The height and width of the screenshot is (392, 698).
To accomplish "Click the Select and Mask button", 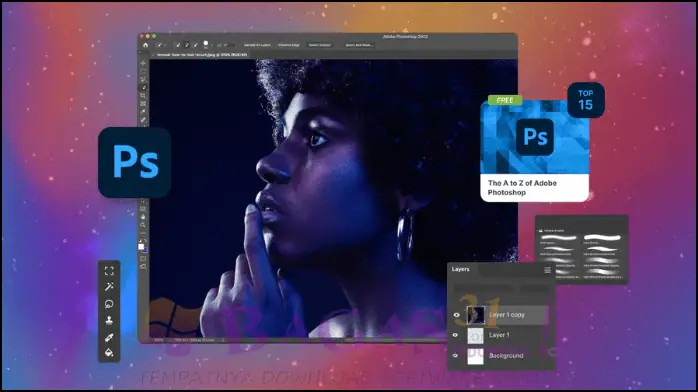I will 359,45.
